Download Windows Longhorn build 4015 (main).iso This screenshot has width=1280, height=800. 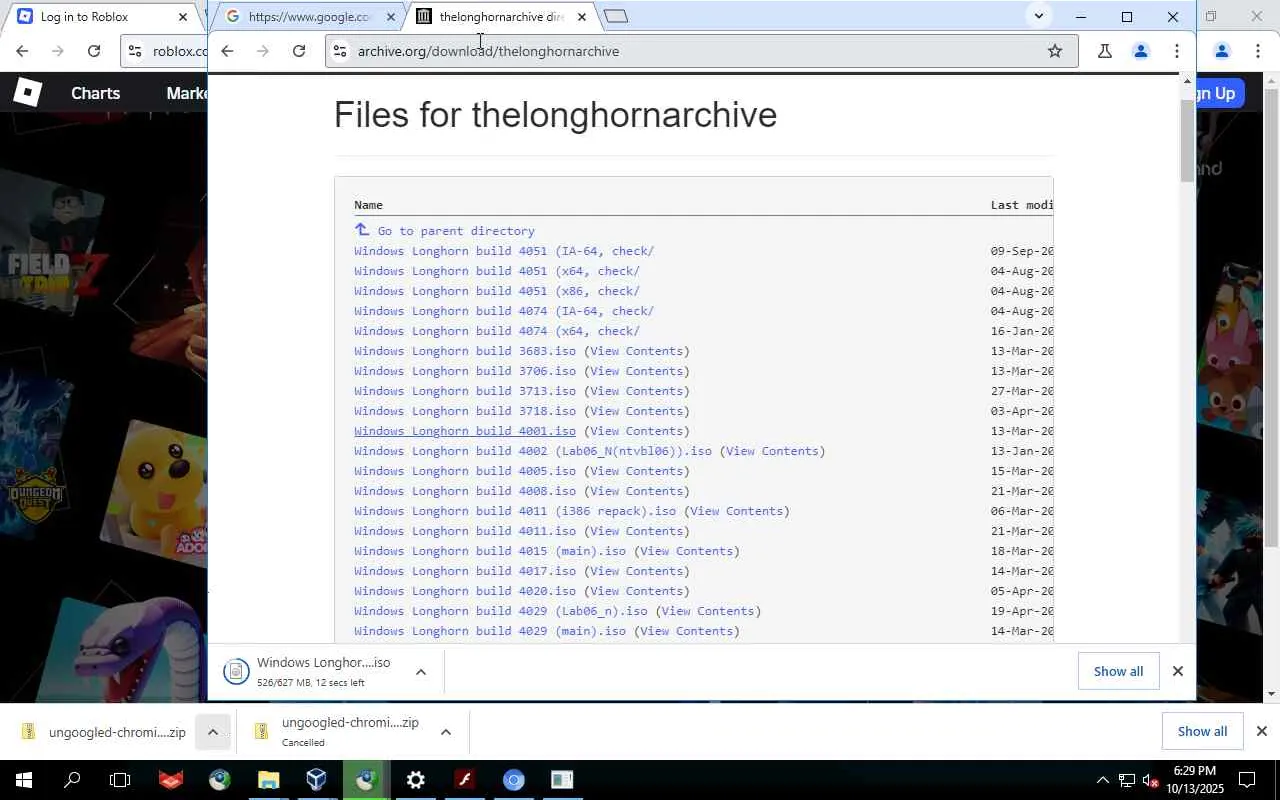point(490,551)
